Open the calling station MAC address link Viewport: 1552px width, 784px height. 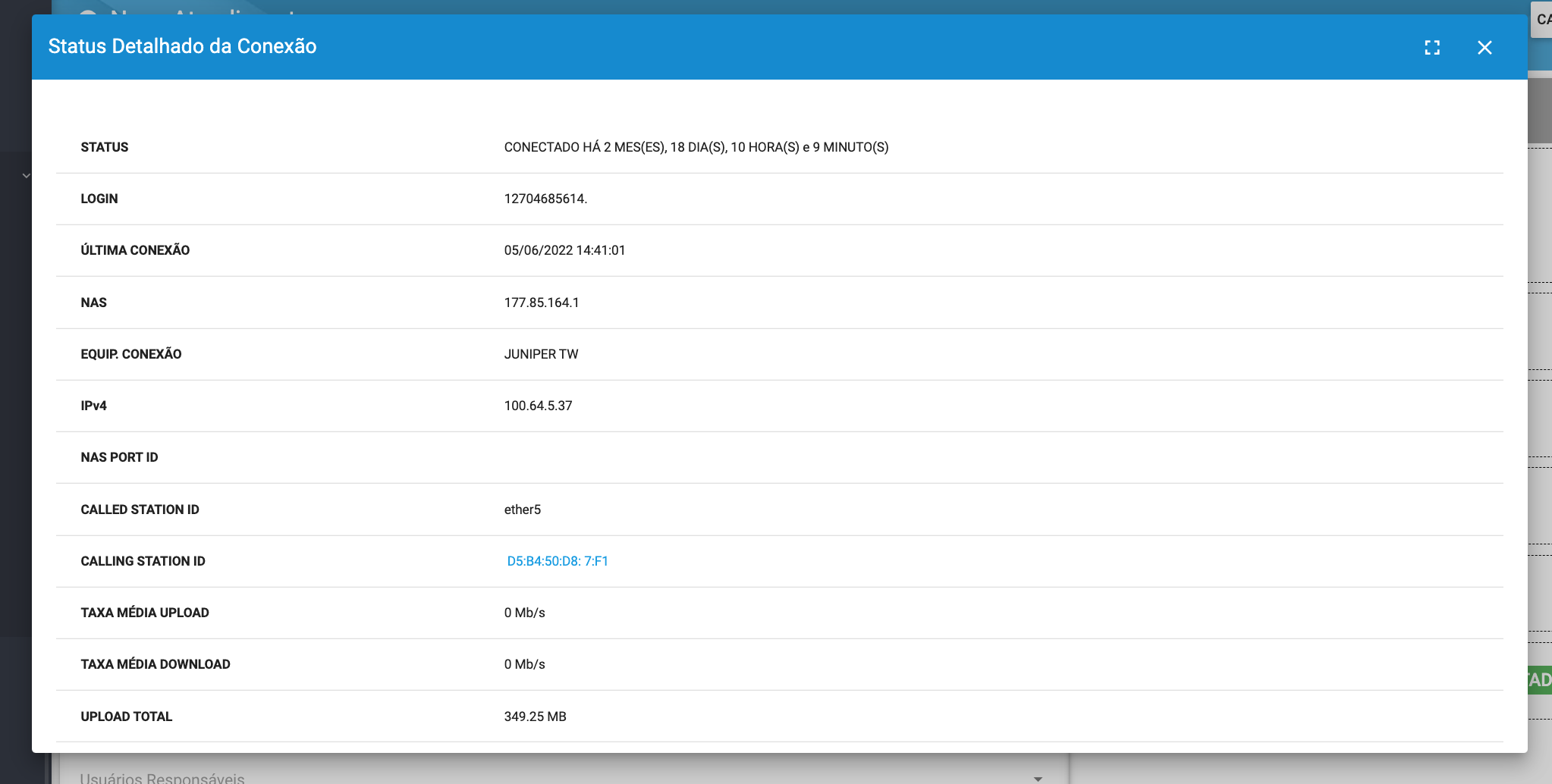coord(558,561)
